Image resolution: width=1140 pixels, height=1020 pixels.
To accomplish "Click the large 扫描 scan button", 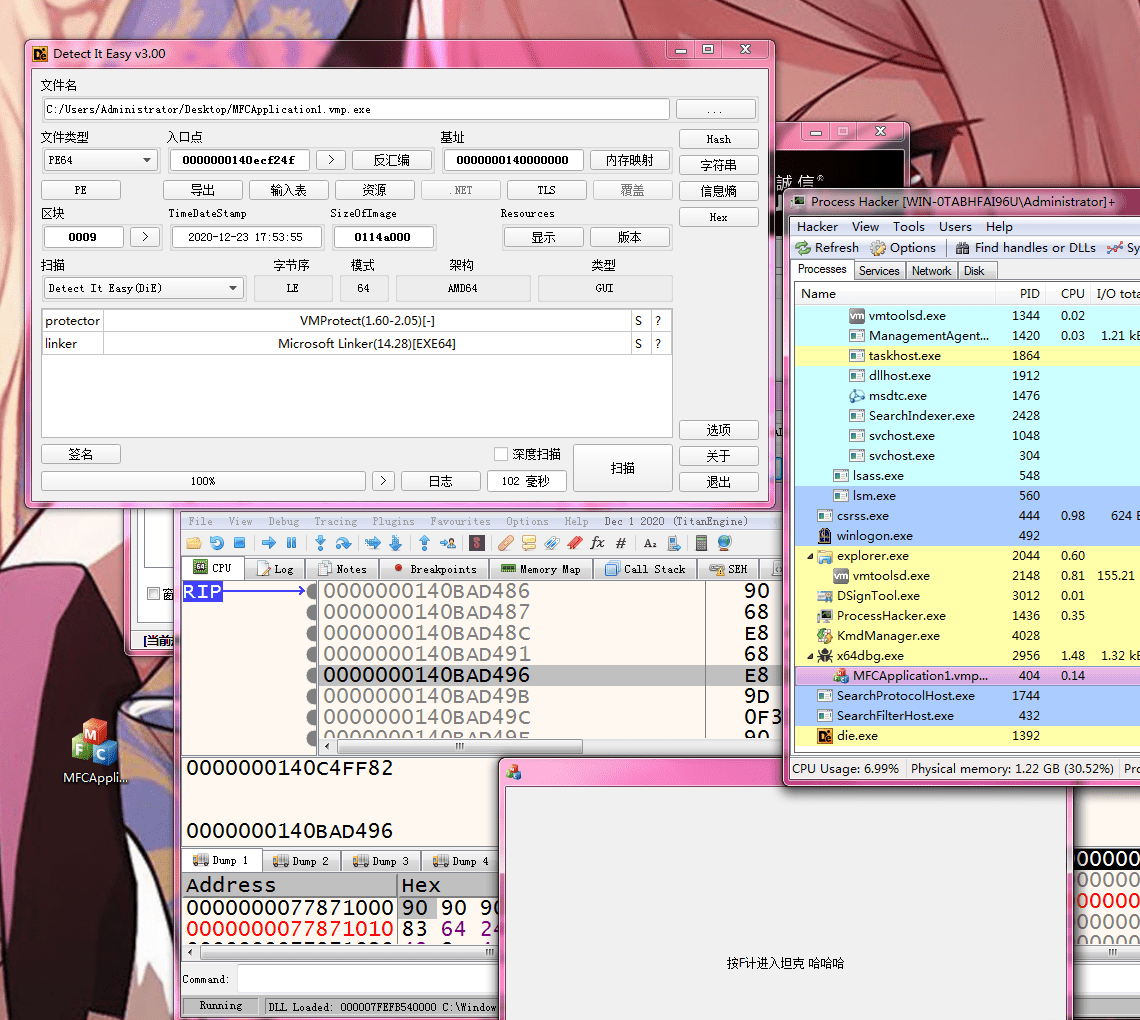I will pos(622,468).
